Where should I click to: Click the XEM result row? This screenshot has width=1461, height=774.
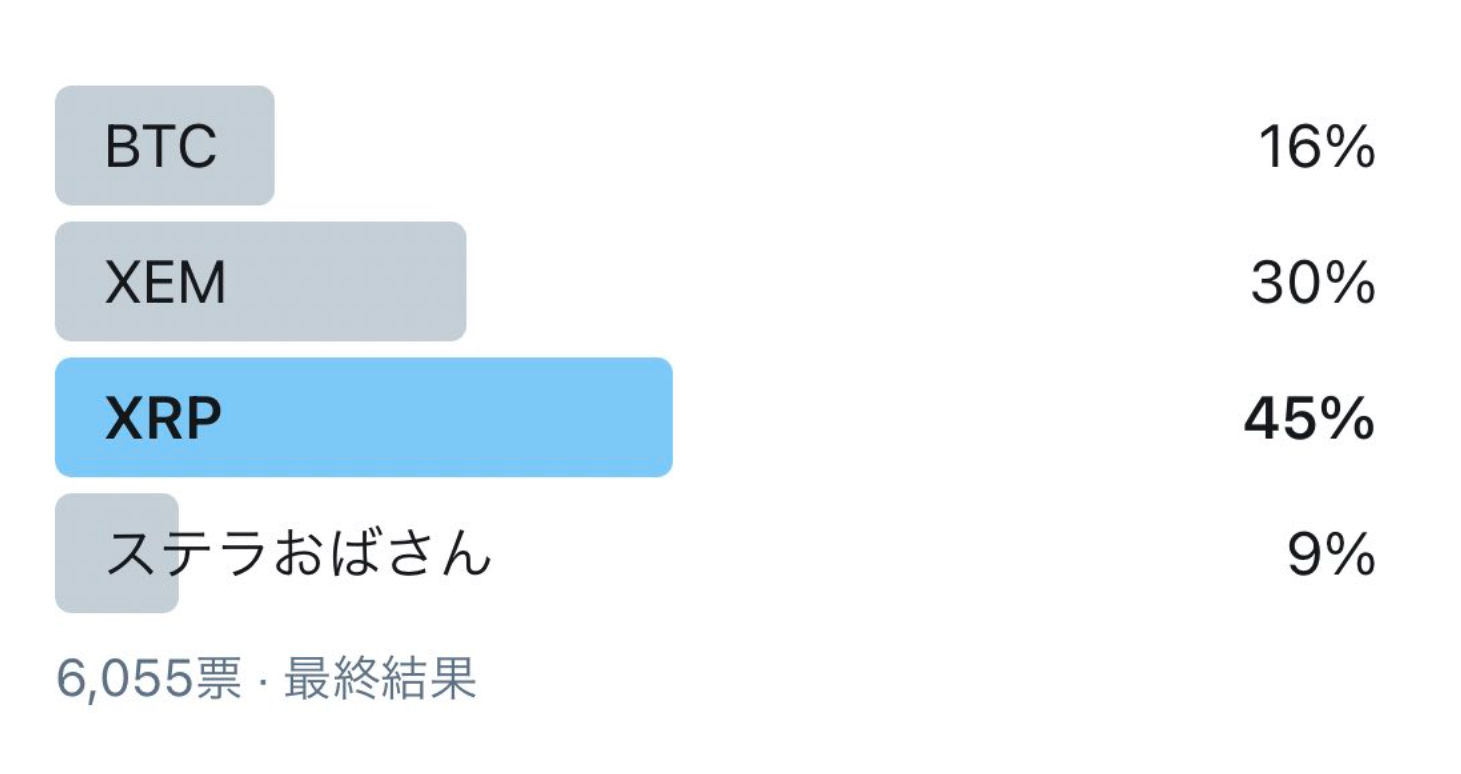coord(716,282)
